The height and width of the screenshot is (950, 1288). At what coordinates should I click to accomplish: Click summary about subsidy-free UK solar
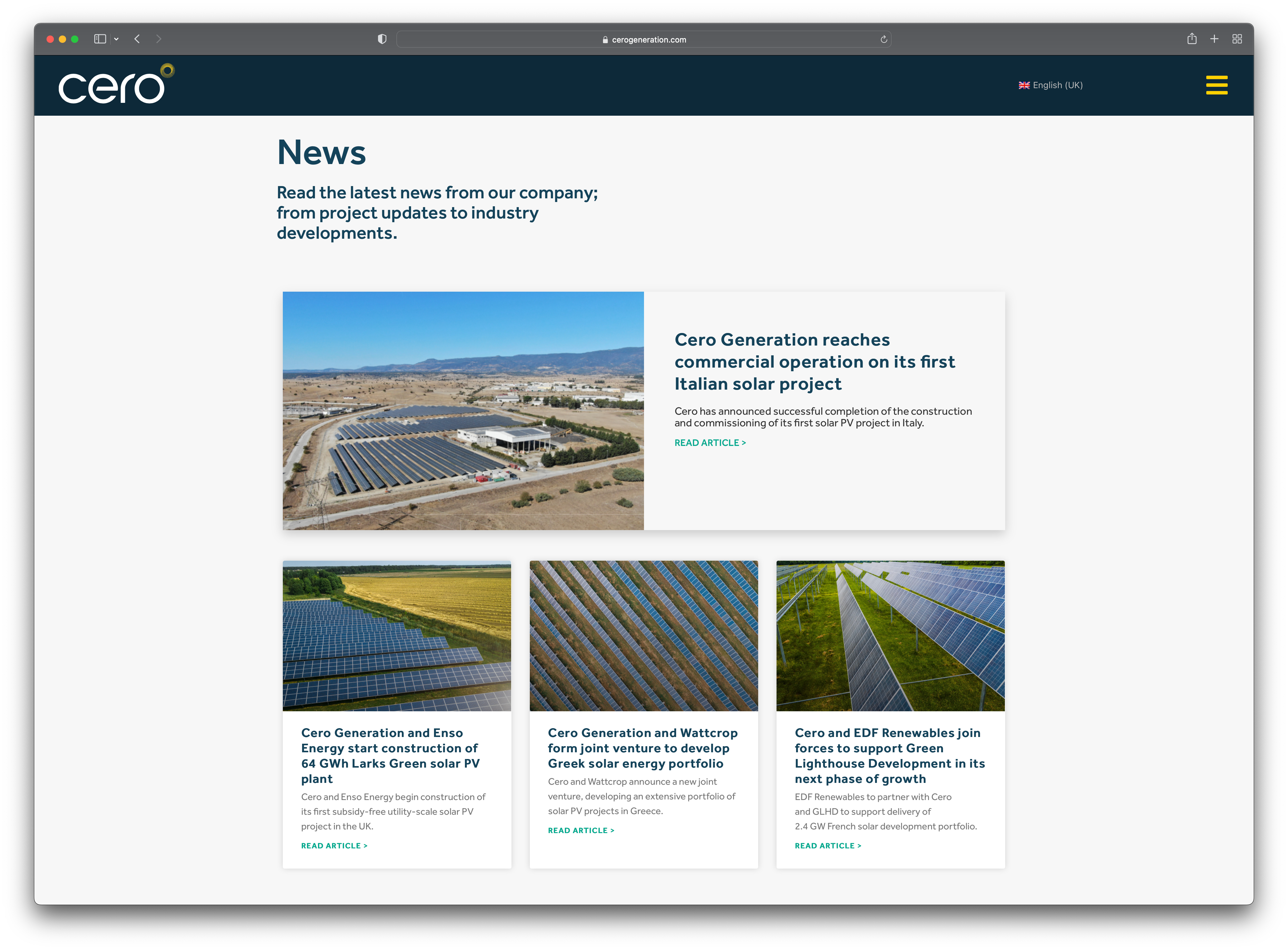(393, 812)
